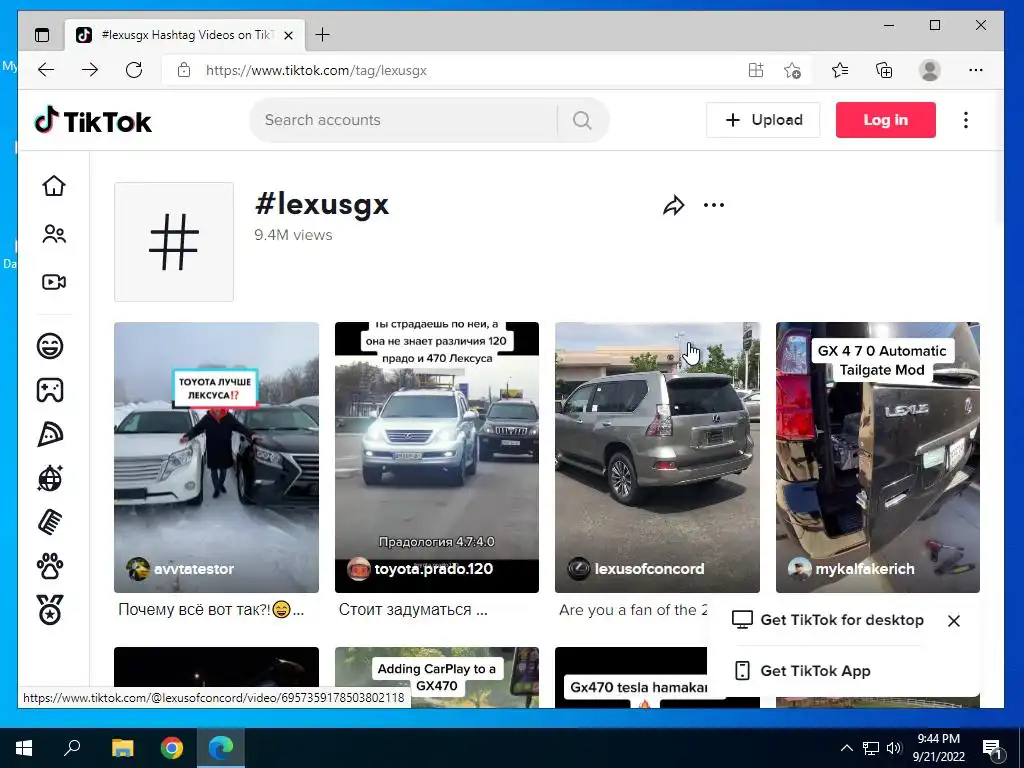This screenshot has width=1024, height=768.
Task: Open File Explorer from the taskbar
Action: 122,748
